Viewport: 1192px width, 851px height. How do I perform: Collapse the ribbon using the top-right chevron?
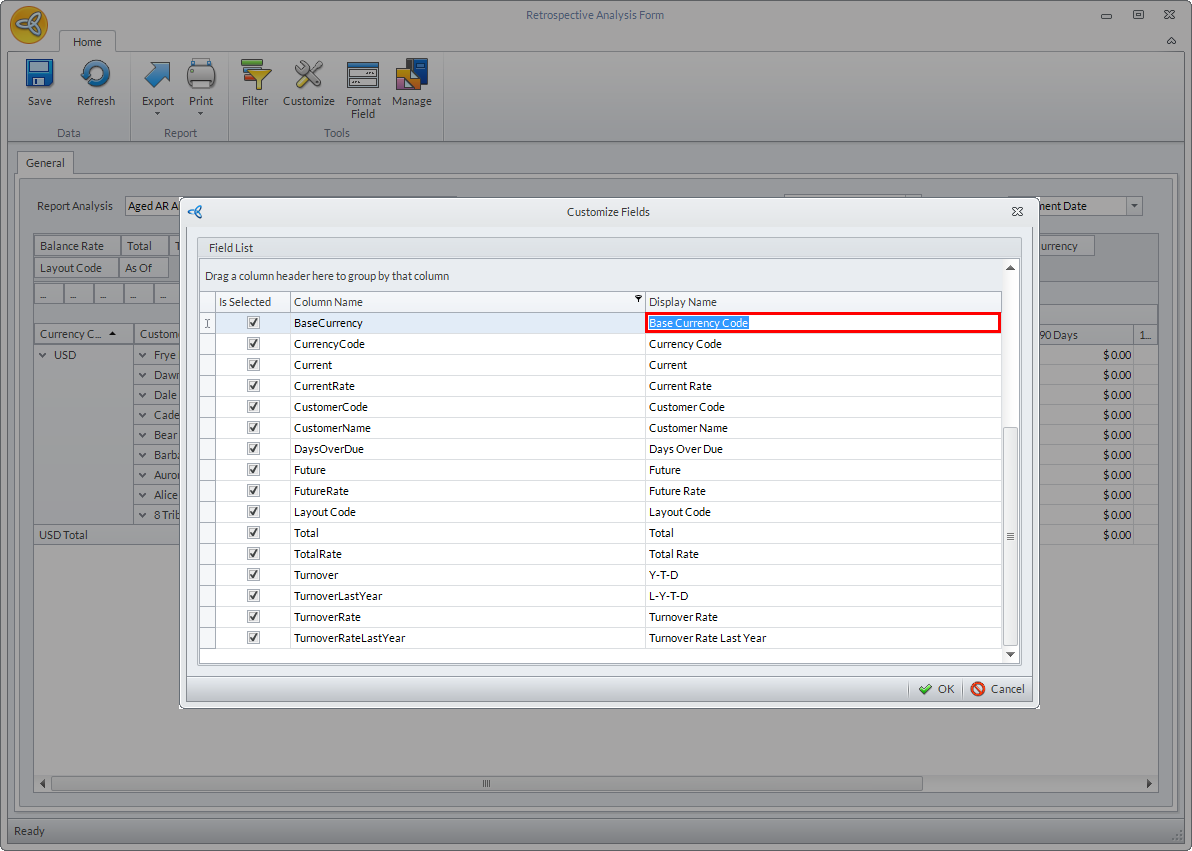click(x=1171, y=41)
